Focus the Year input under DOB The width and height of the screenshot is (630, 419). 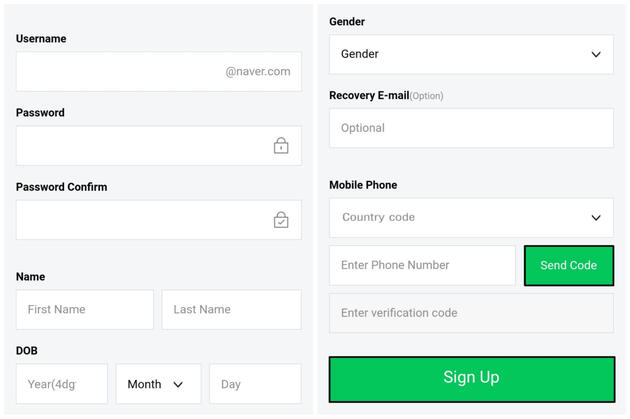tap(62, 384)
